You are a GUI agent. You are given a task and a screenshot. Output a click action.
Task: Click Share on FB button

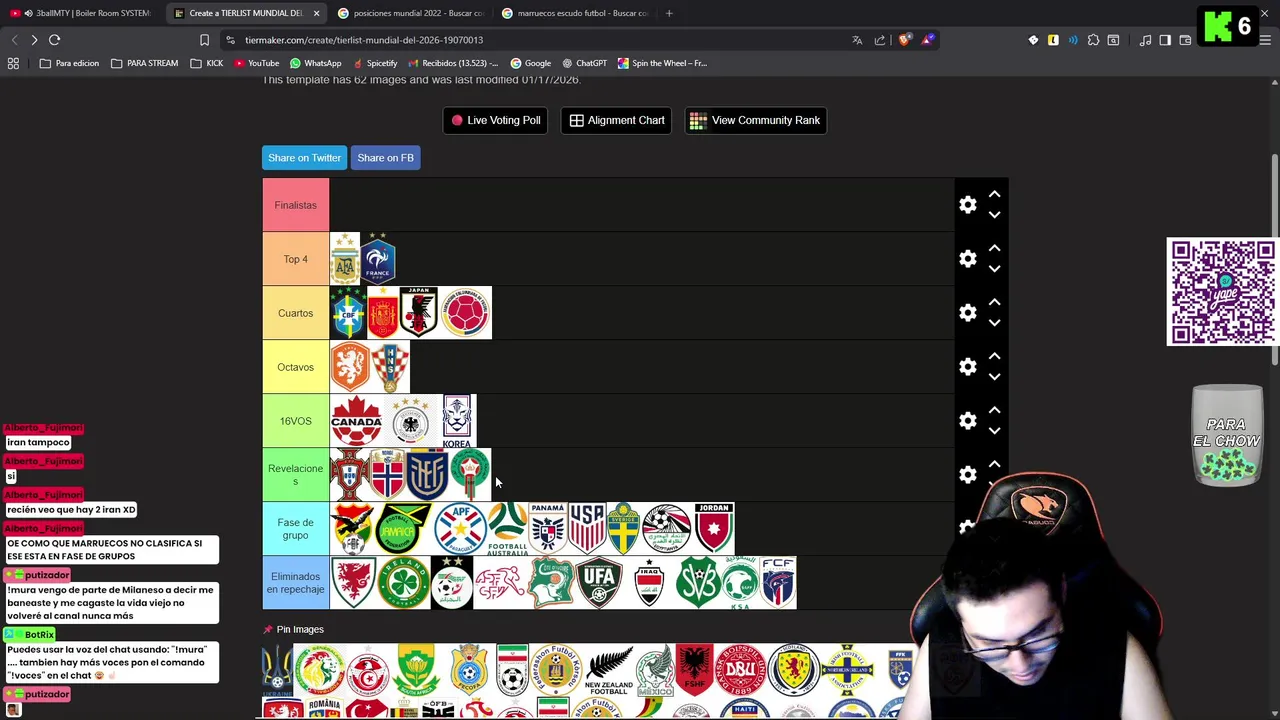[385, 158]
